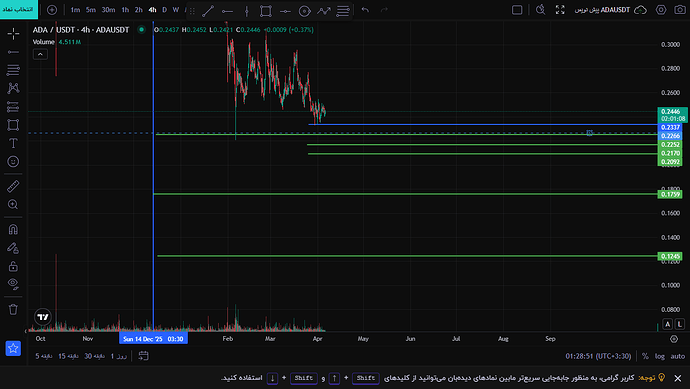This screenshot has width=690, height=389.
Task: Delete drawings with the trash icon
Action: pos(13,309)
